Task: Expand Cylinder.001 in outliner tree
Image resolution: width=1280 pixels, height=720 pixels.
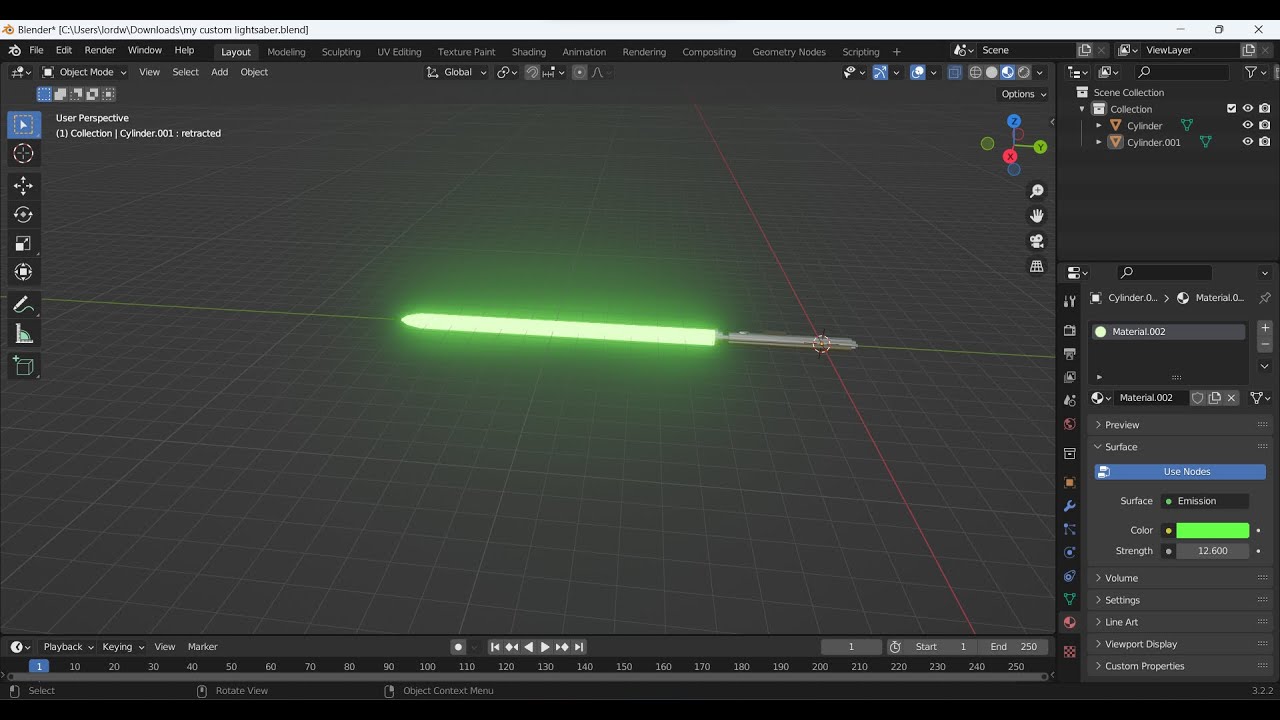Action: pyautogui.click(x=1099, y=142)
